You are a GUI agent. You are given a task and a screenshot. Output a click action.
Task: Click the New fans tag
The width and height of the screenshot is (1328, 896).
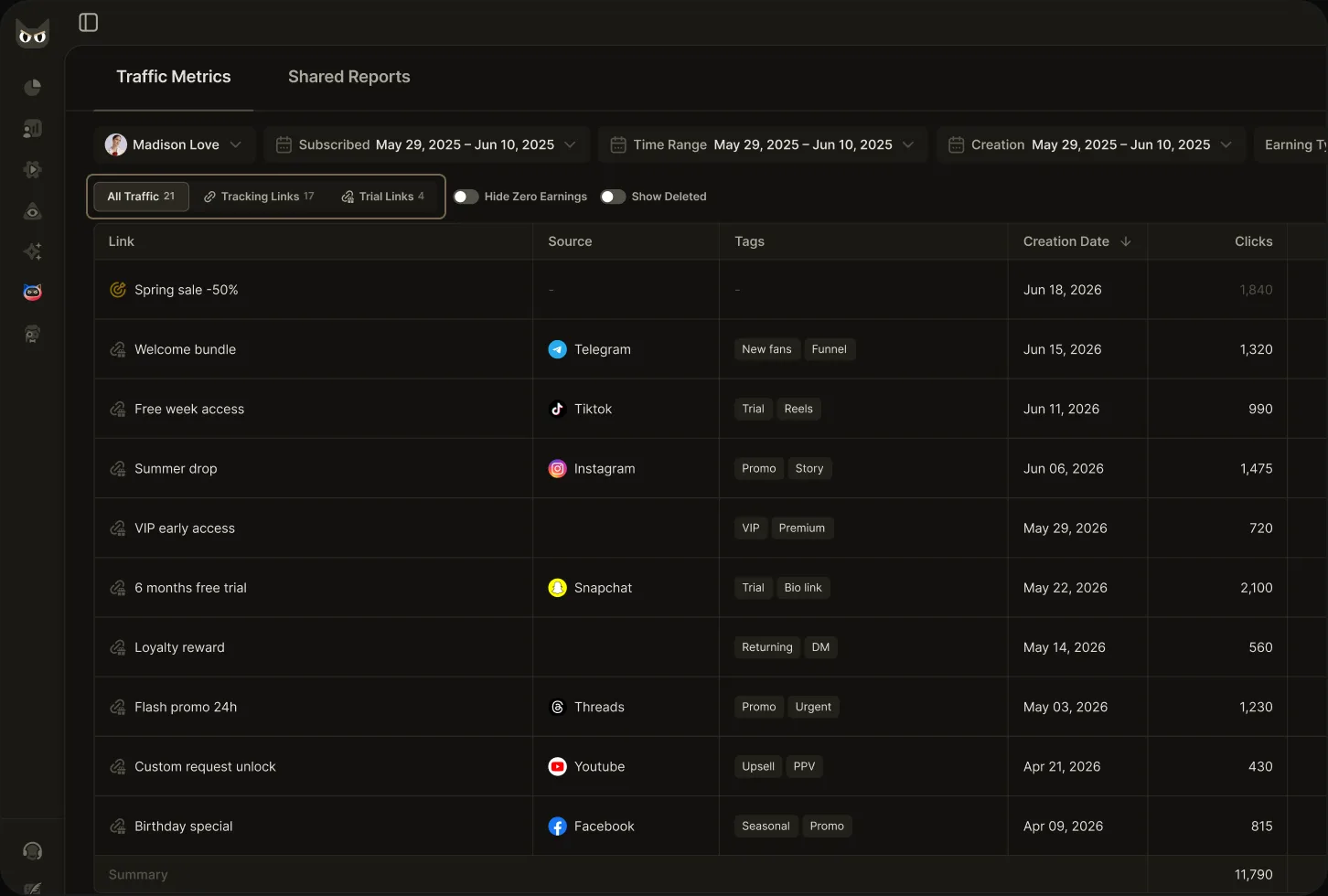click(766, 349)
